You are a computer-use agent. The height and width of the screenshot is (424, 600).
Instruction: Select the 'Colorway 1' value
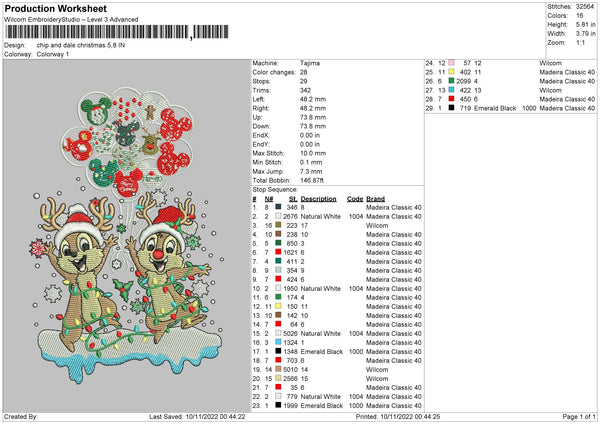point(53,54)
